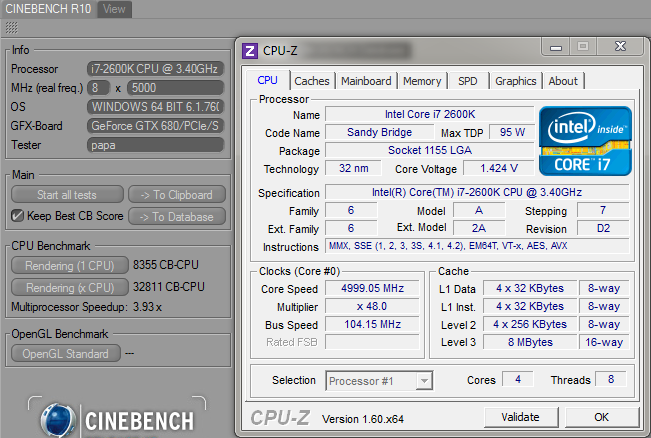Screen dimensions: 651x438
Task: Click the Instructions field listing MMX, SSE
Action: [x=477, y=246]
